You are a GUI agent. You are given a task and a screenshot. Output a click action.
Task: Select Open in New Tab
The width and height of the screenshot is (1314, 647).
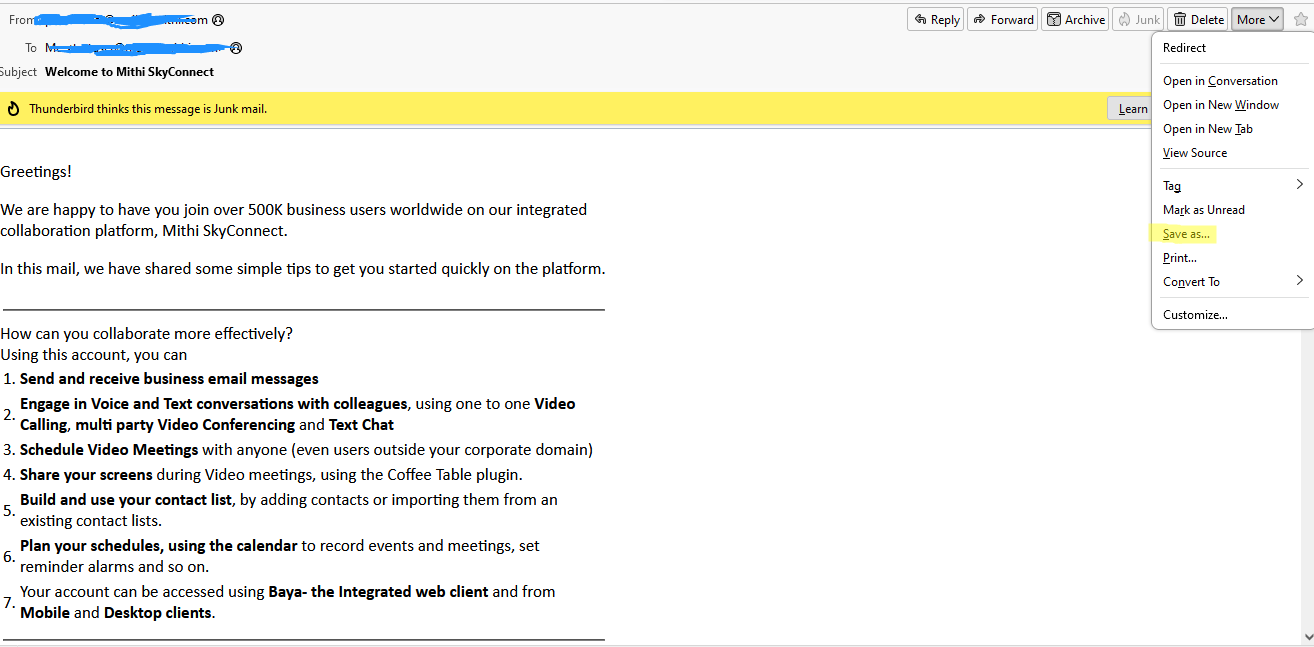click(1231, 129)
